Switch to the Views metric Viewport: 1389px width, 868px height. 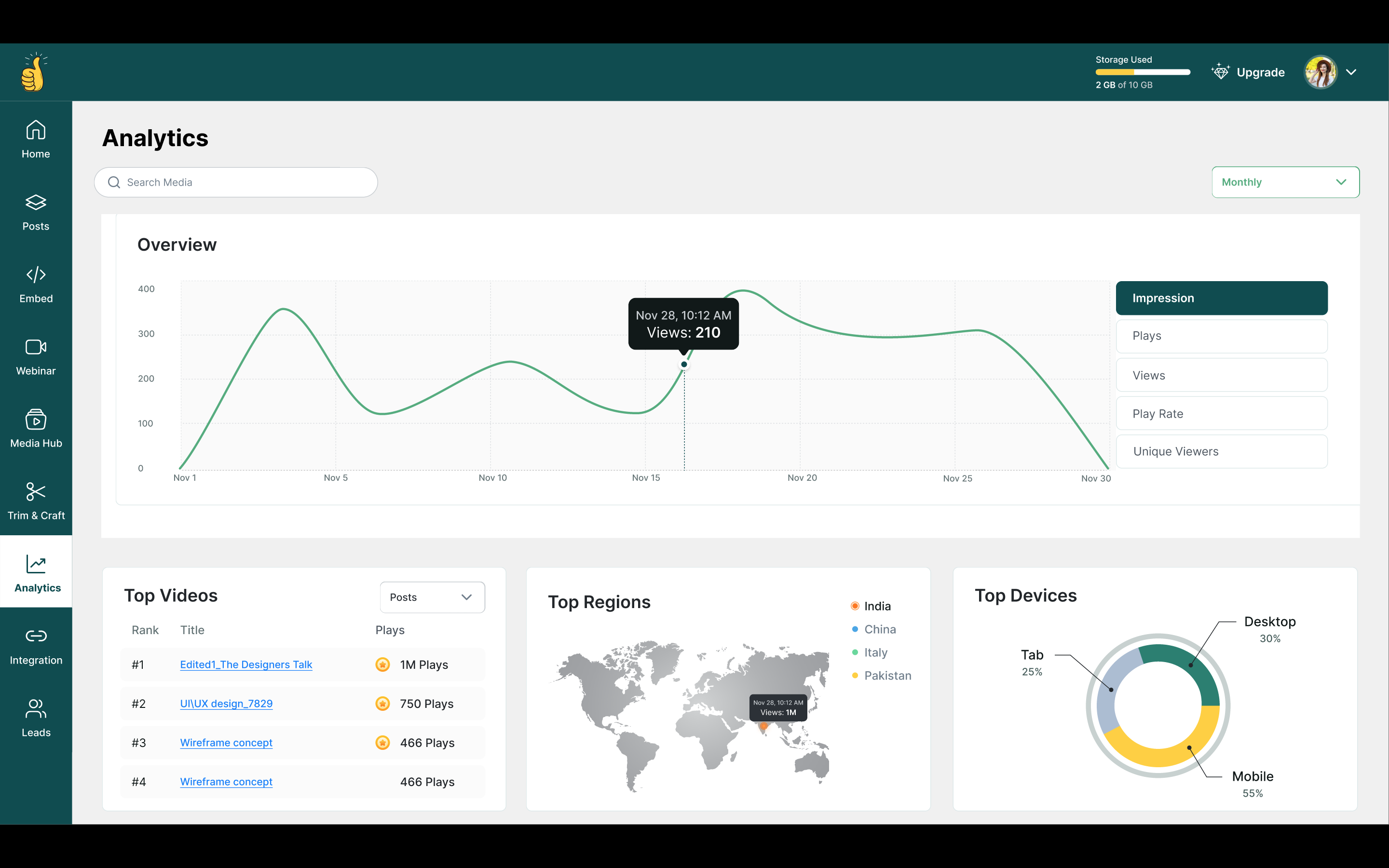point(1221,375)
